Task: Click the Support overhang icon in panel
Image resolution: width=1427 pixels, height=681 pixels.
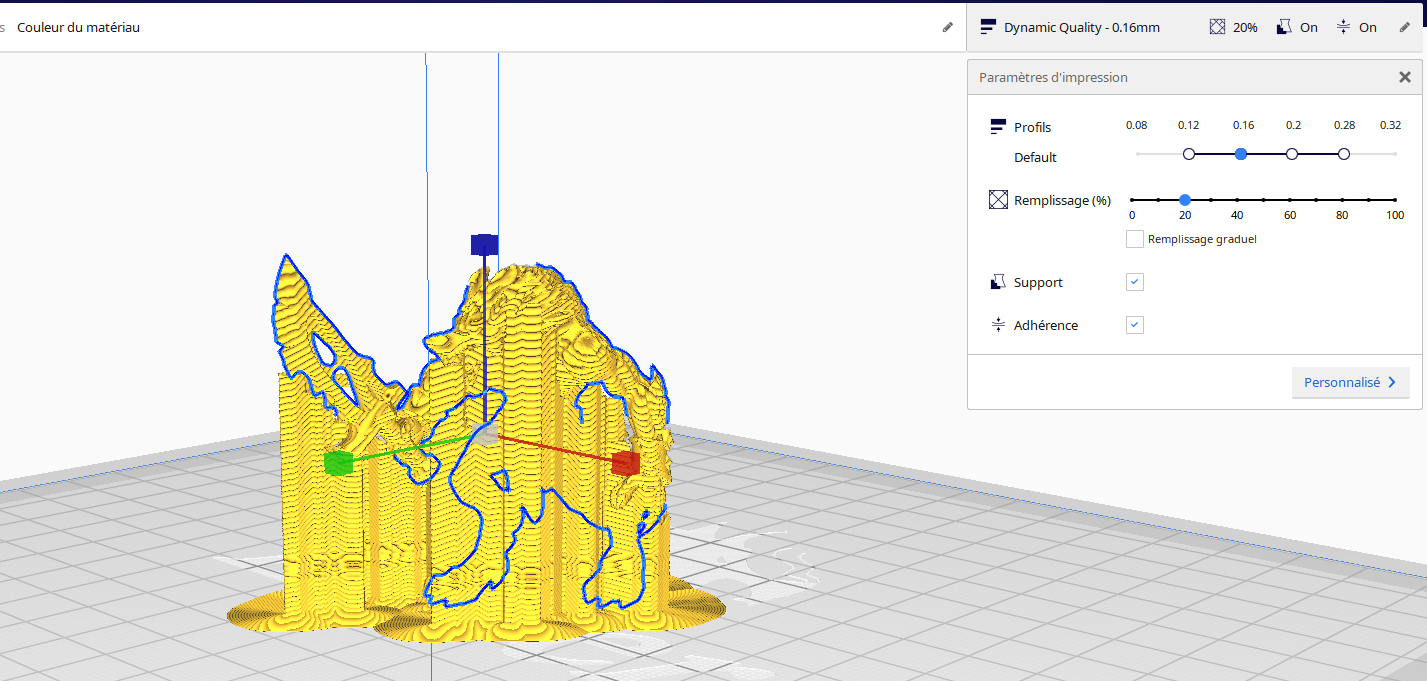Action: point(997,282)
